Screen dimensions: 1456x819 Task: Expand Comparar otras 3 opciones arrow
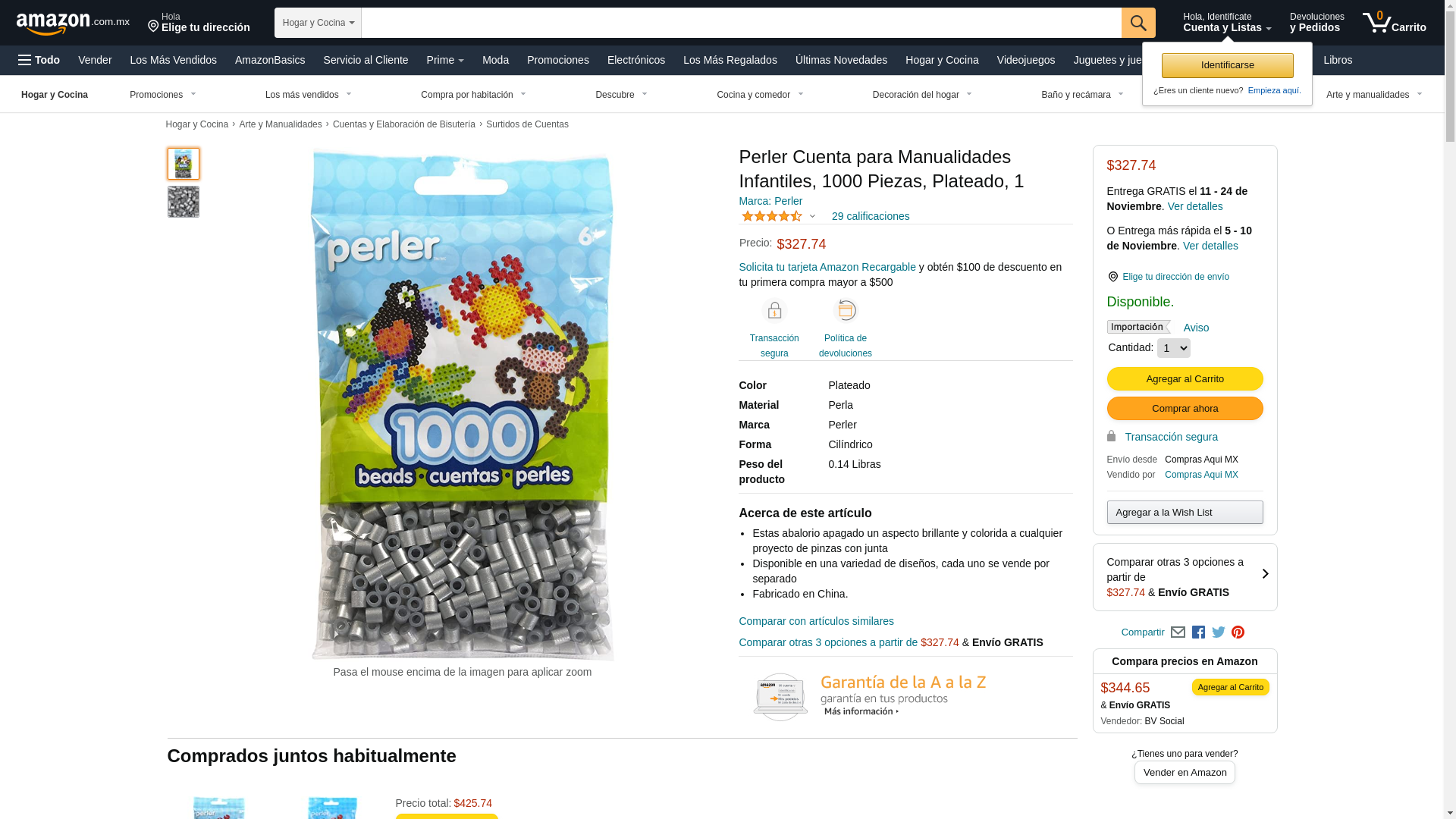(x=1265, y=574)
